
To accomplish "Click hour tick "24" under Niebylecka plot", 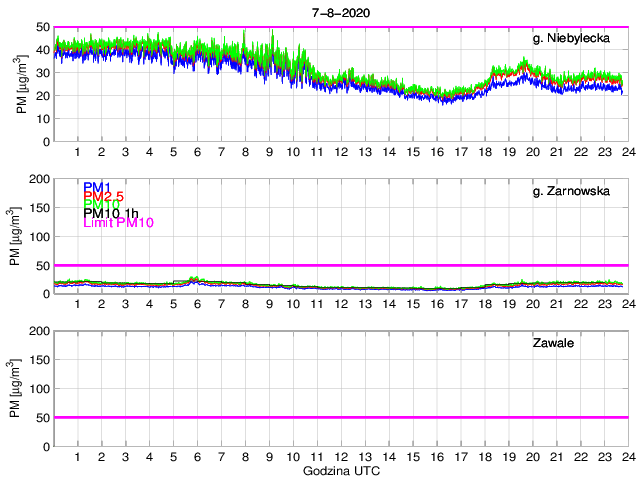I will tap(629, 152).
